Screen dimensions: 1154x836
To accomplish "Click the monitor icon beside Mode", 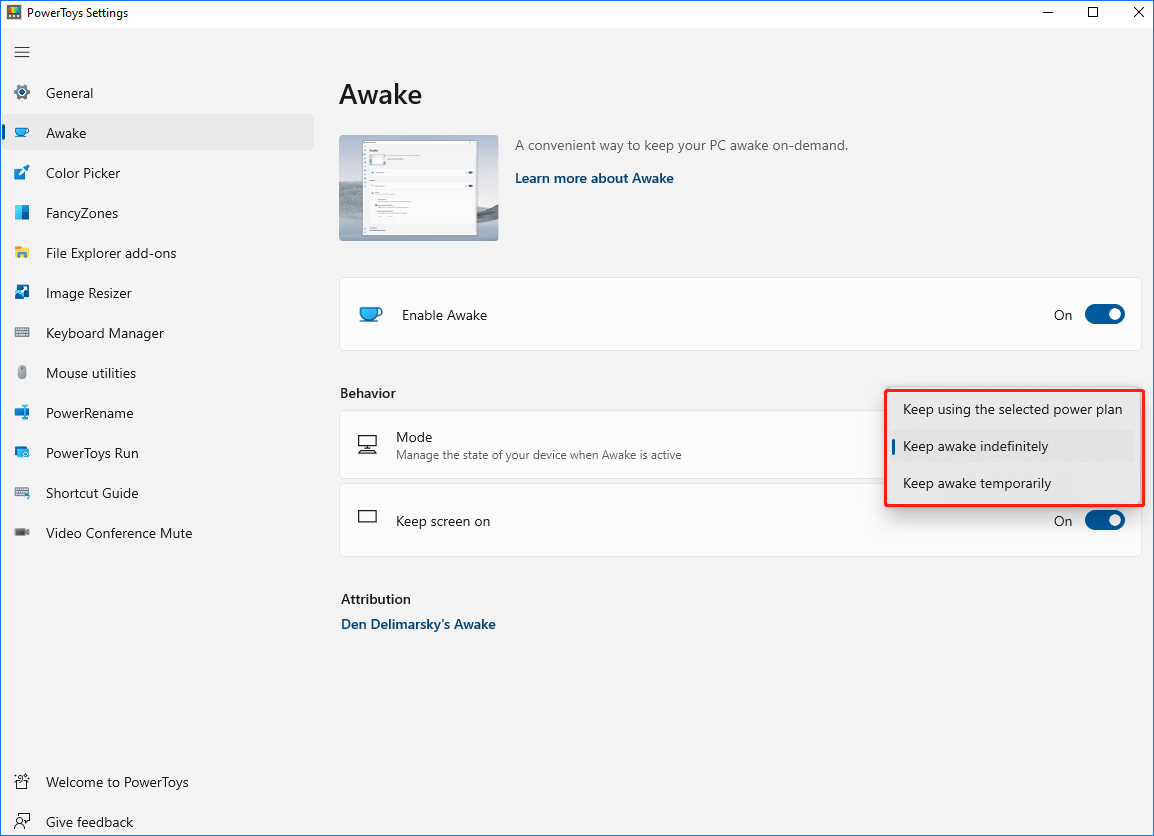I will tap(367, 444).
